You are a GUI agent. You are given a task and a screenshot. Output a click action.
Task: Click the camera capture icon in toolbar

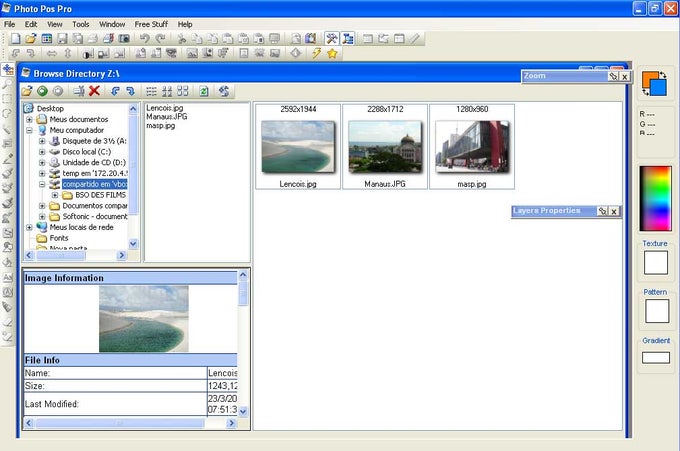(124, 39)
